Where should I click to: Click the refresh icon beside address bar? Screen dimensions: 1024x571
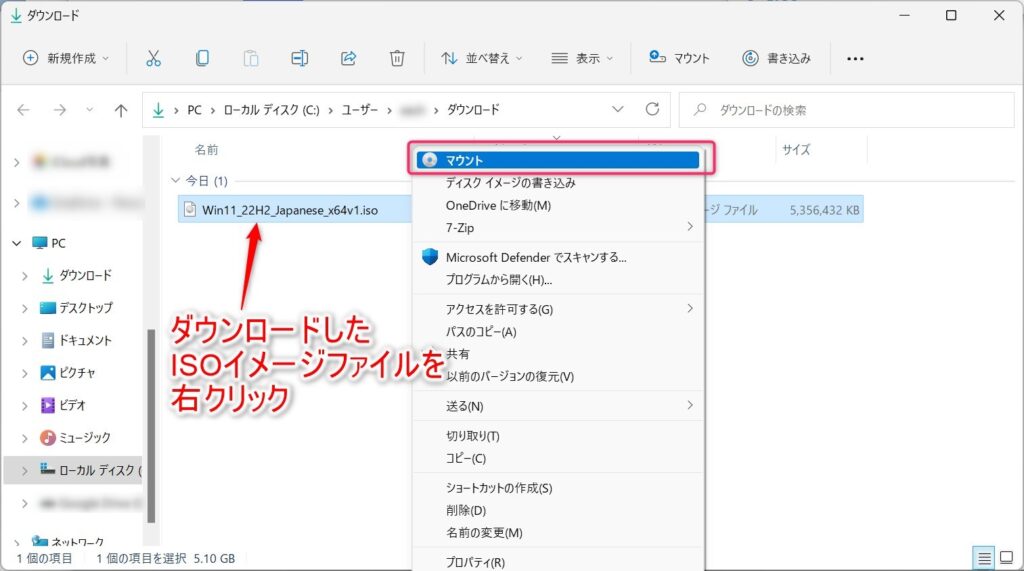click(652, 109)
